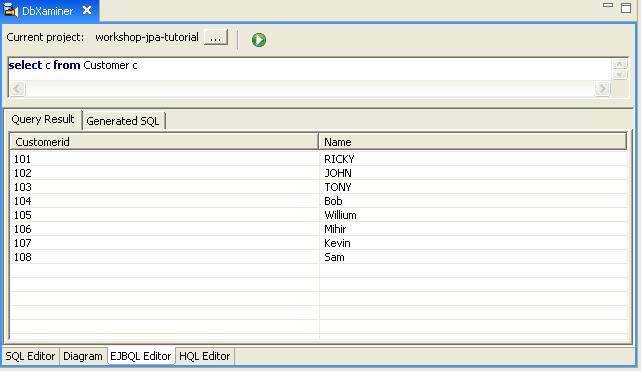Viewport: 641px width, 371px height.
Task: Switch to the Generated SQL tab
Action: tap(123, 121)
